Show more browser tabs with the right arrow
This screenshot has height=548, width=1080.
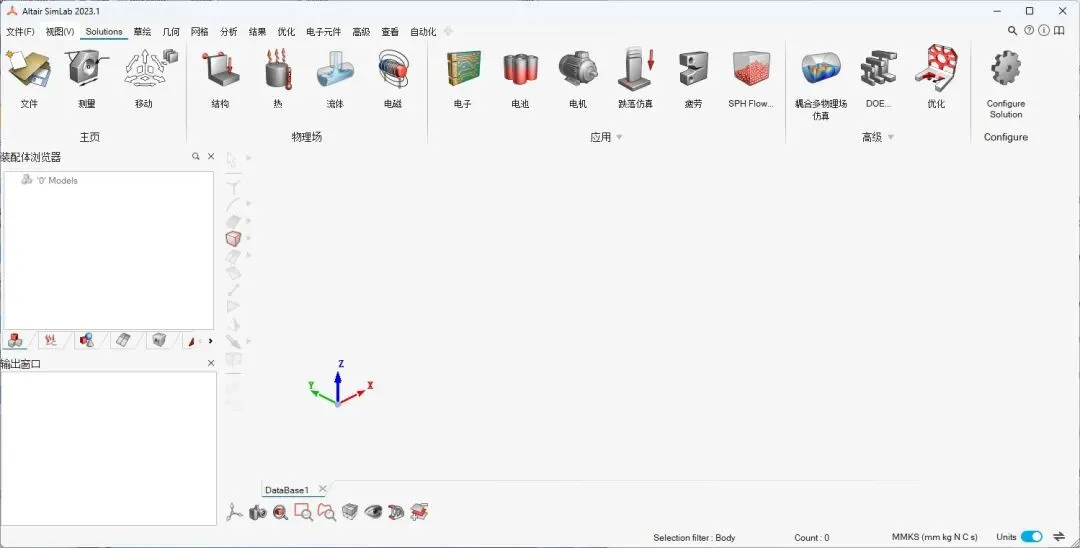point(210,341)
